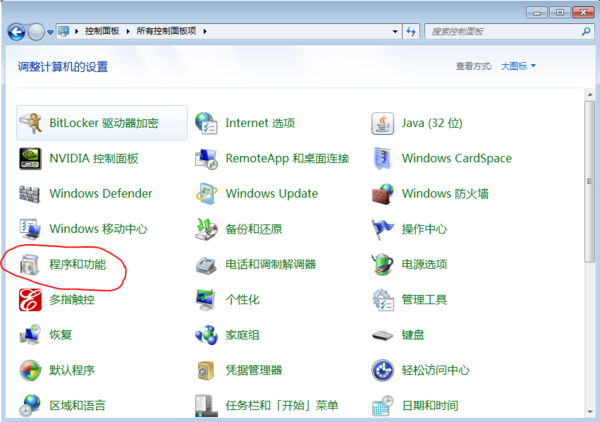The height and width of the screenshot is (422, 600).
Task: Open the 恢复 icon
Action: click(30, 335)
